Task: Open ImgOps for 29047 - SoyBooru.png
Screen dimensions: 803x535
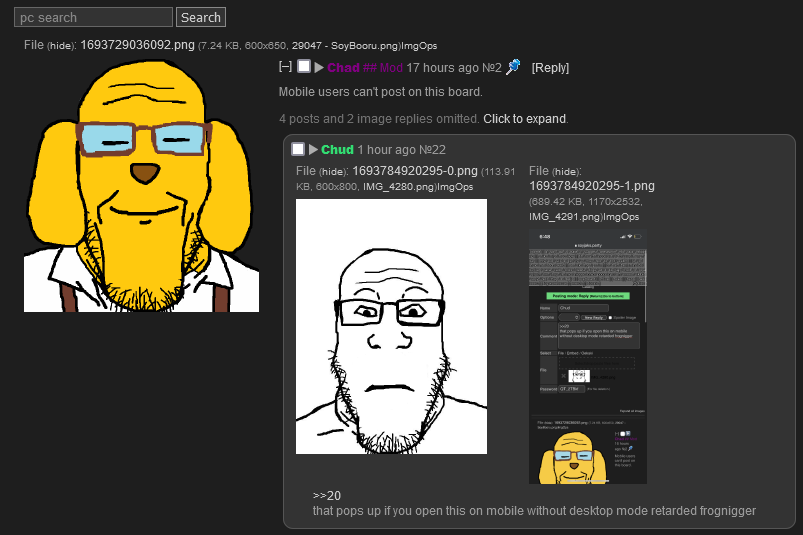Action: click(419, 46)
